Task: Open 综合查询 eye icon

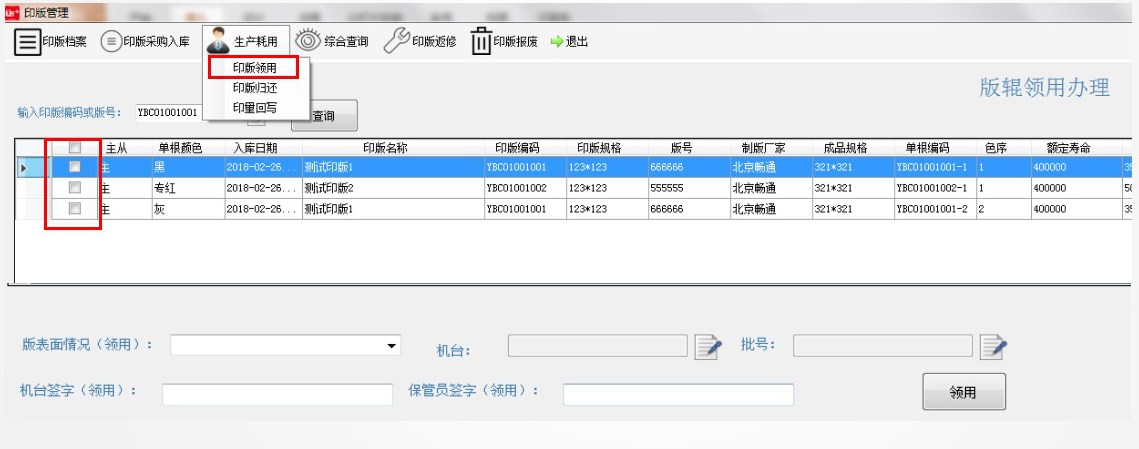Action: click(307, 42)
